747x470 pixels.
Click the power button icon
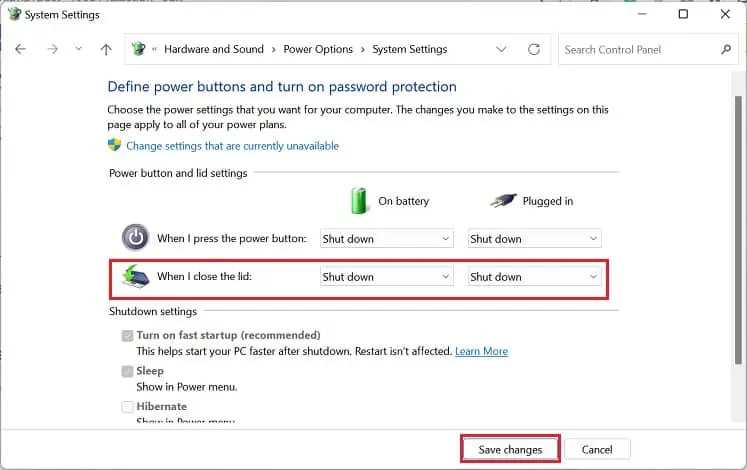135,238
